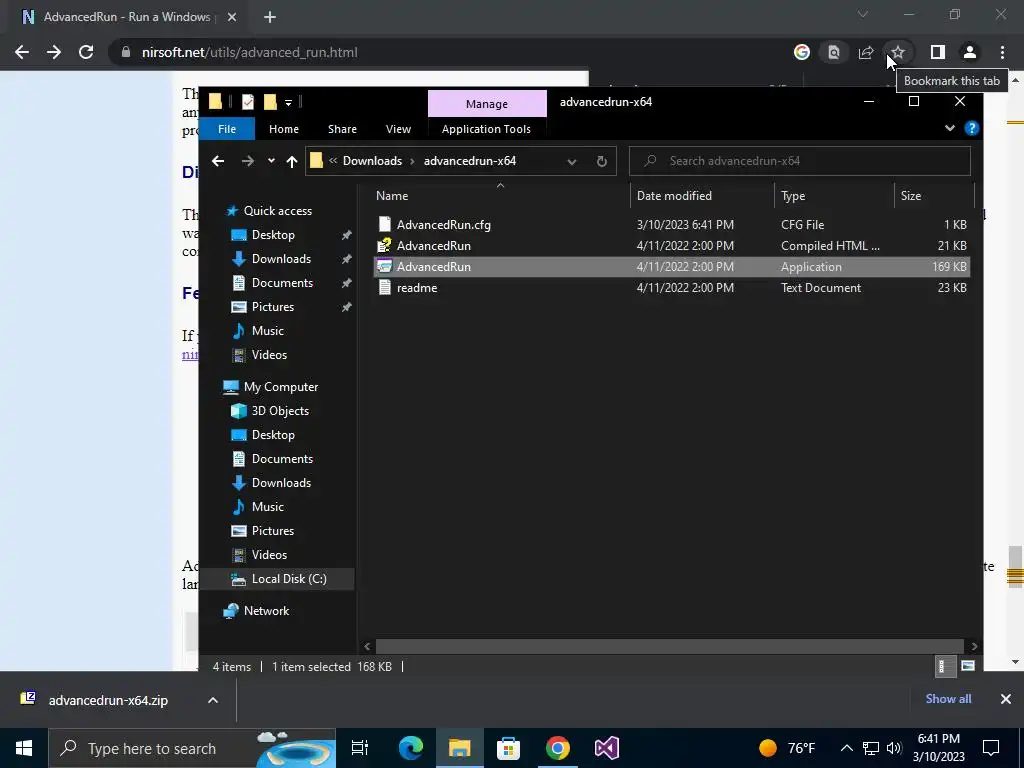
Task: Select the Manage contextual tab
Action: pos(487,104)
